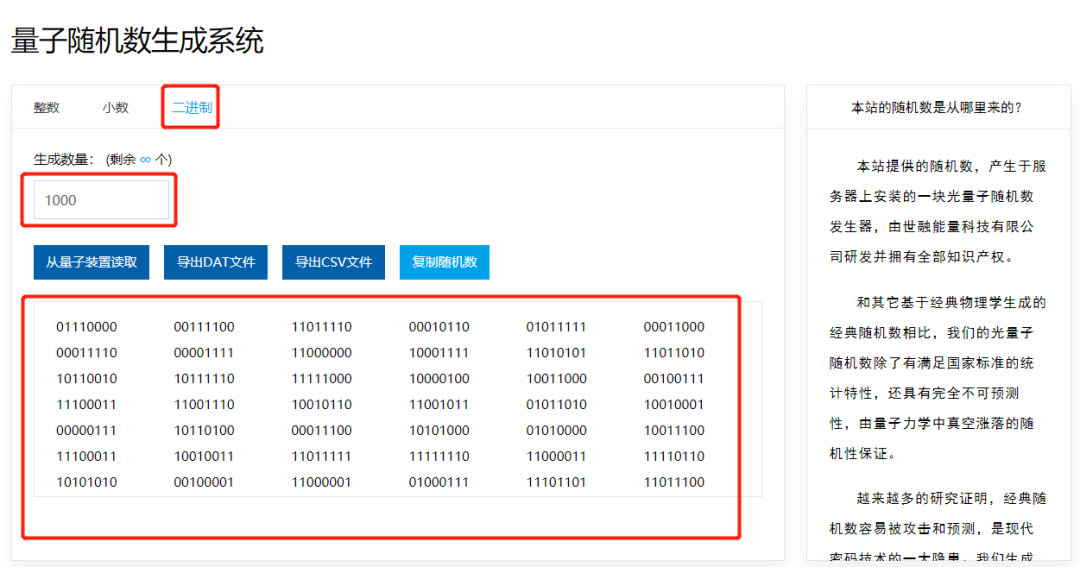
Task: Click the 生成数量 label text
Action: coord(64,159)
